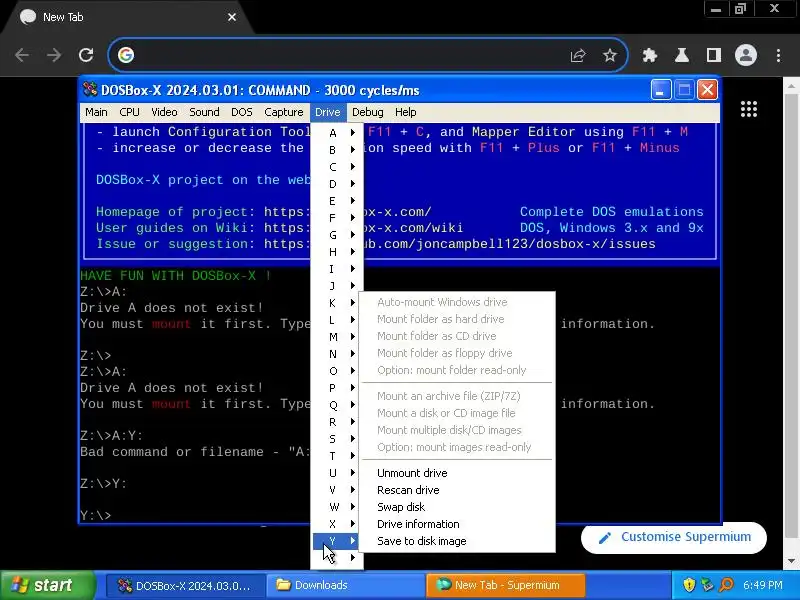Expand drive H submenu

pyautogui.click(x=337, y=252)
